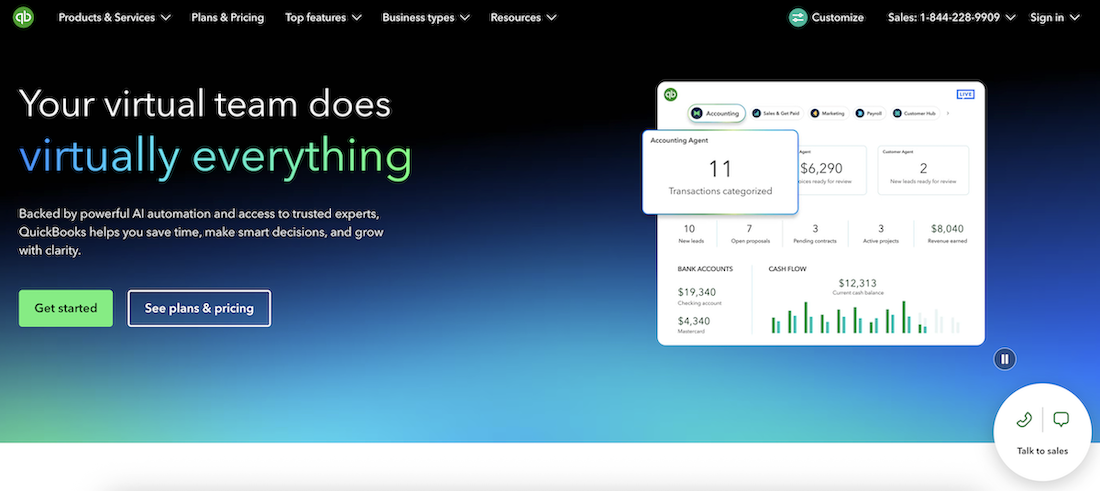Click the '7 Open proposals' stat

coord(749,234)
